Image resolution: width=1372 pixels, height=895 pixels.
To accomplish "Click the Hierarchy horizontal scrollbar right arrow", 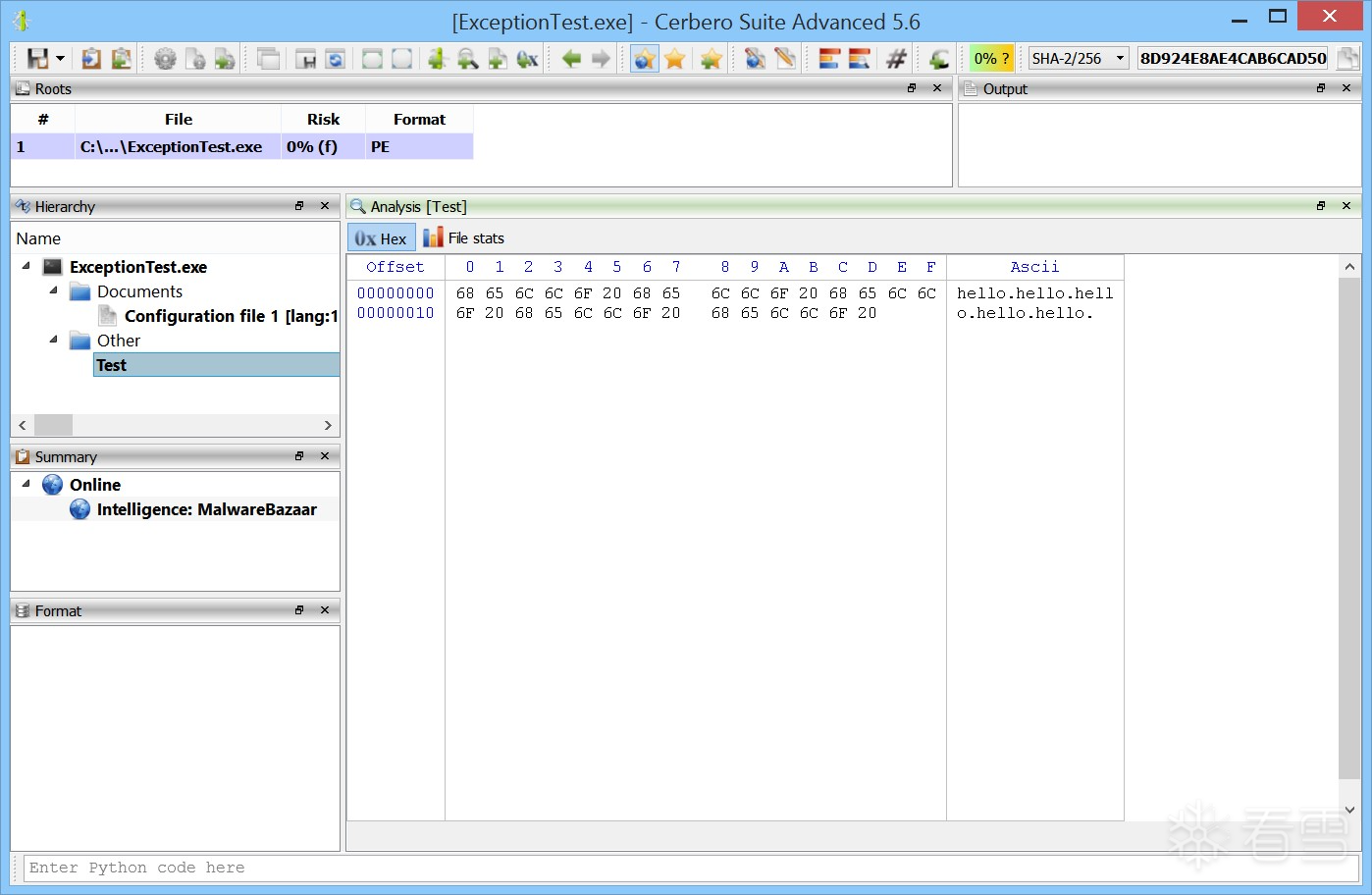I will [x=328, y=425].
